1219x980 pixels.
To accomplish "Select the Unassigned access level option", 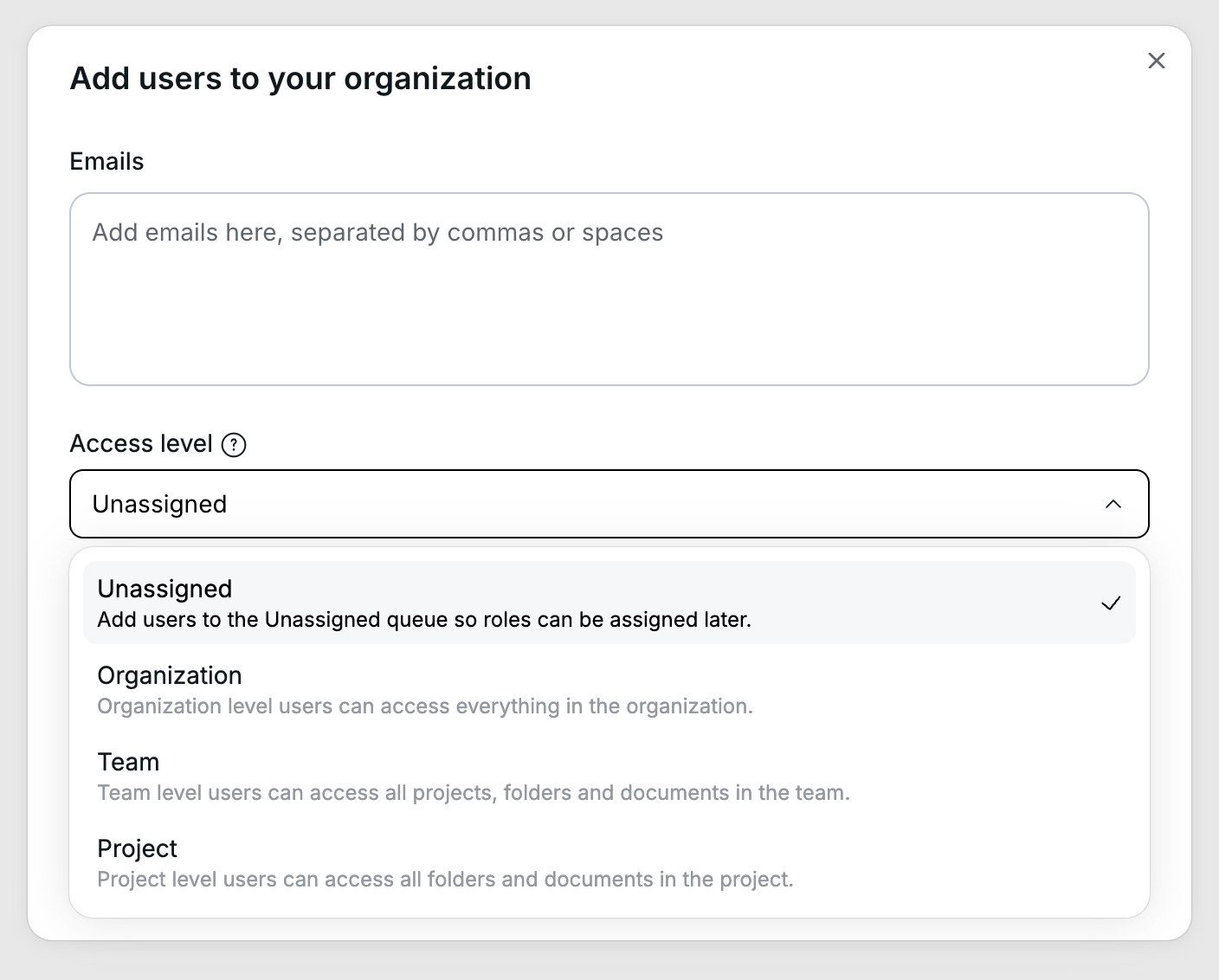I will click(609, 603).
